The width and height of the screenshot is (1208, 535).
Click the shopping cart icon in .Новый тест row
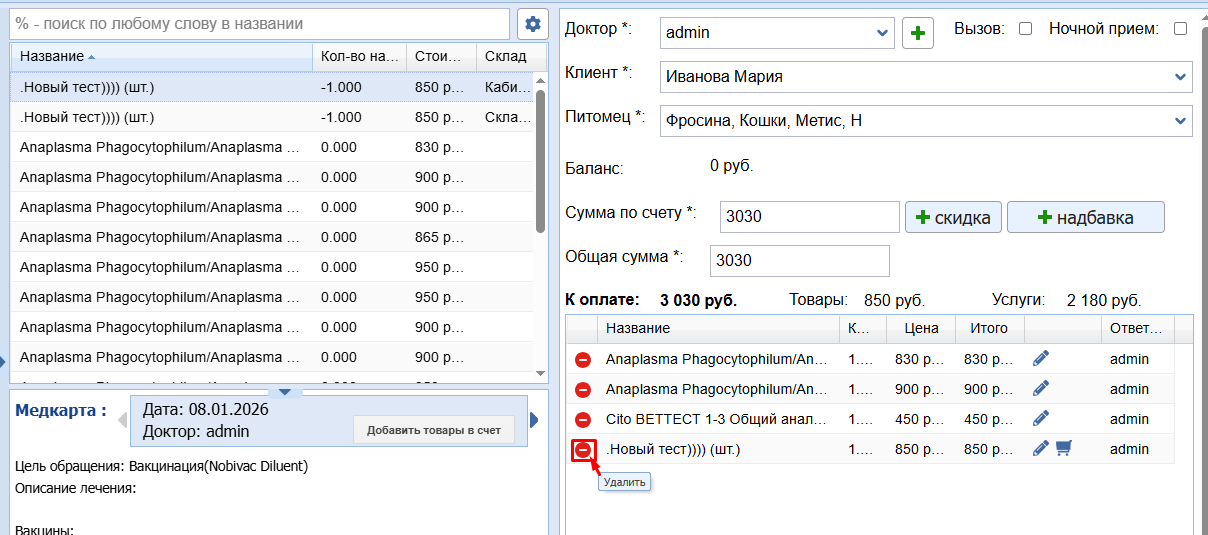coord(1063,449)
